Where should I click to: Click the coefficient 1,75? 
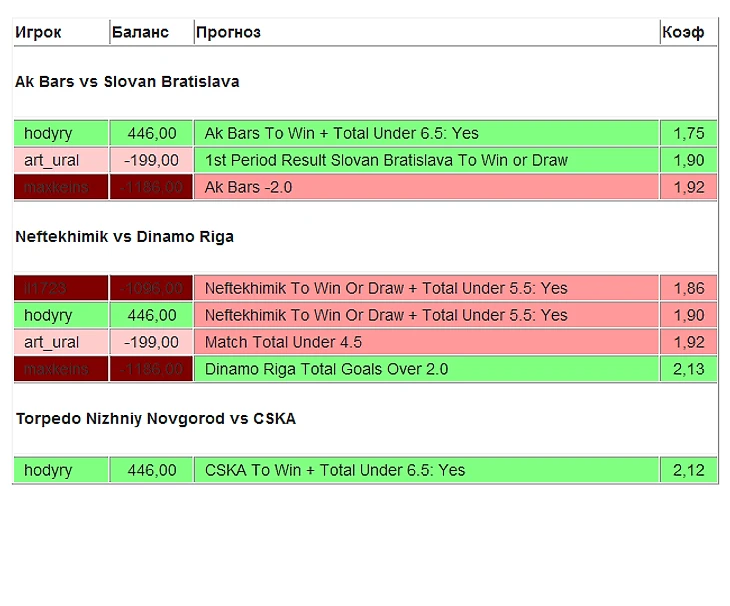[x=689, y=133]
